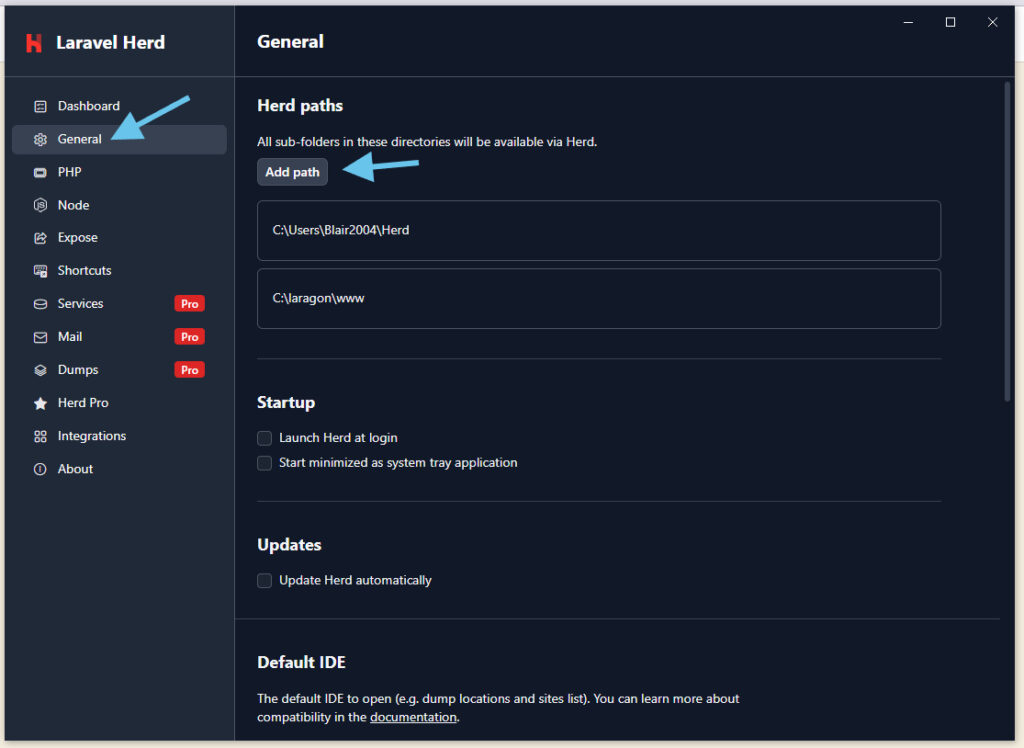Screen dimensions: 1024x748
Task: Open the Mail section
Action: pos(120,337)
